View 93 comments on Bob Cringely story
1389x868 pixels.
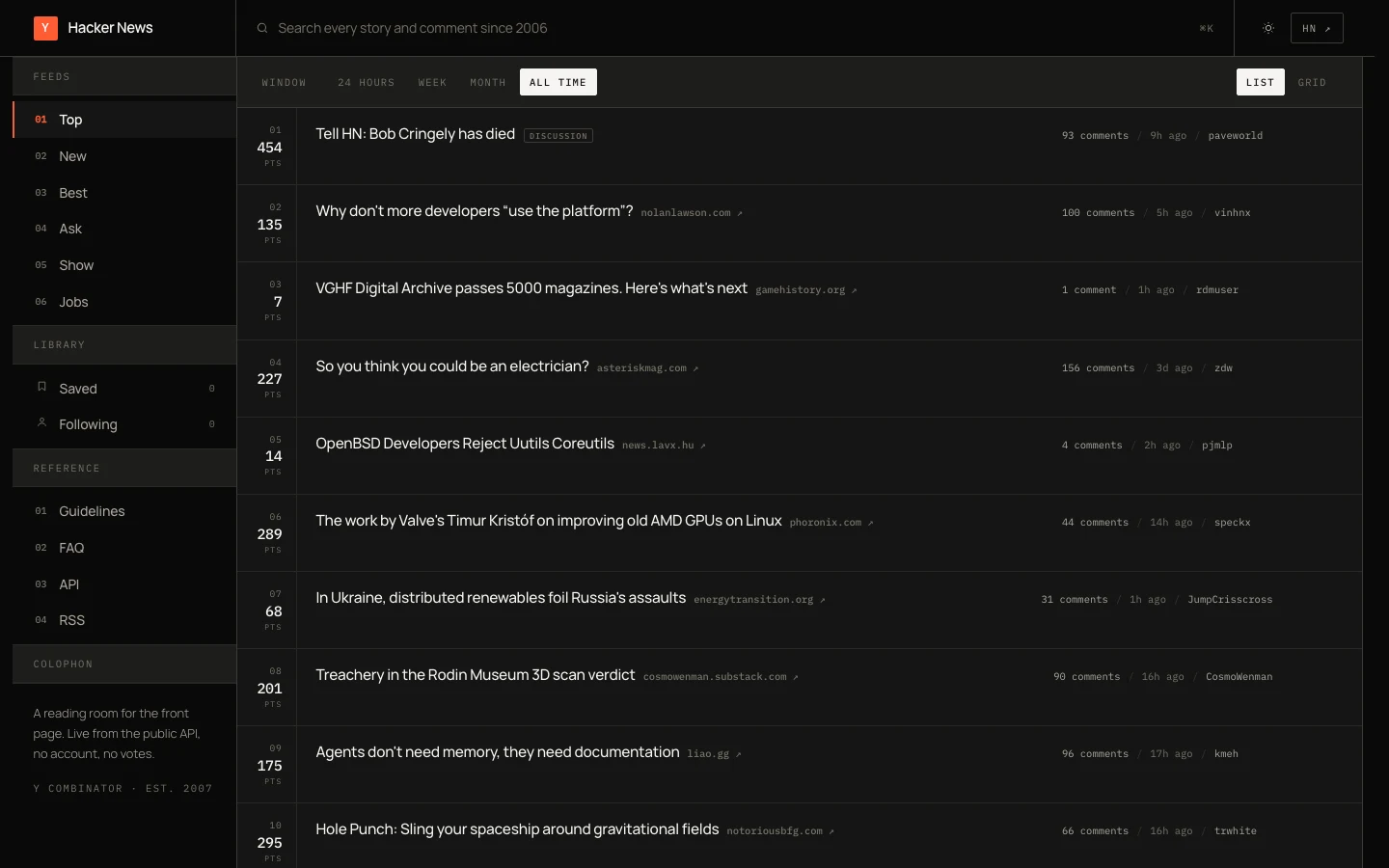point(1095,136)
